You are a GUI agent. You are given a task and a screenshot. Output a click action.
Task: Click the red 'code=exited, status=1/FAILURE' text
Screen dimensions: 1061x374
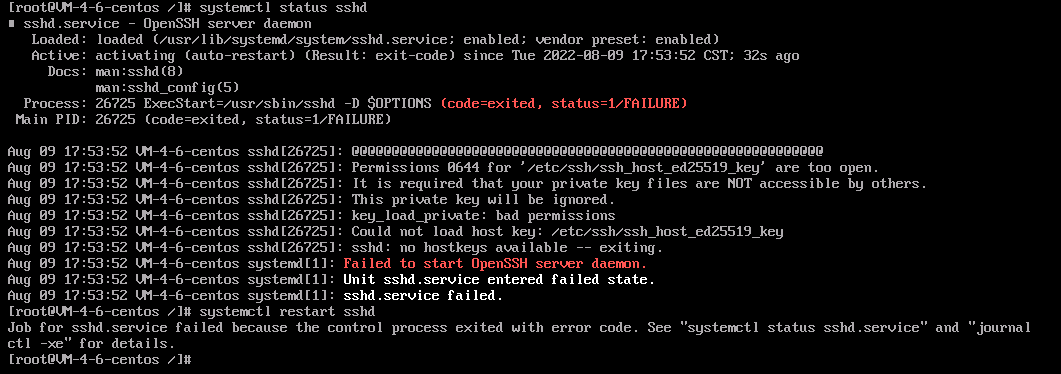[564, 103]
